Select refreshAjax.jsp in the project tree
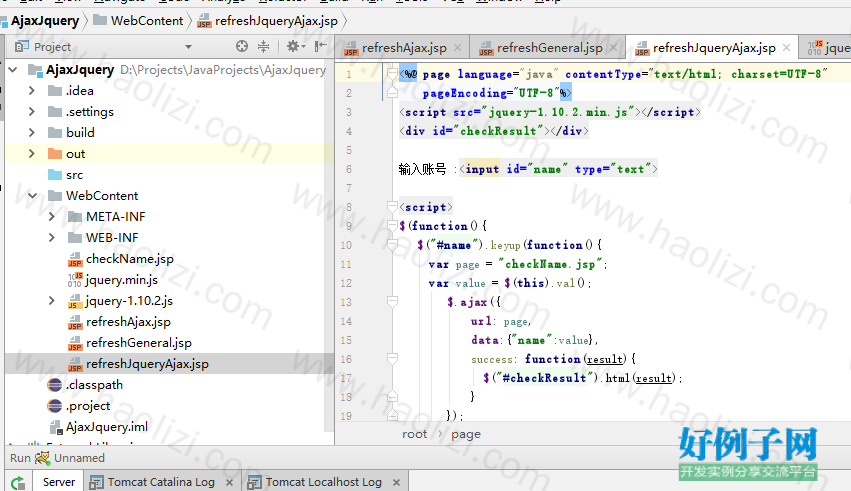This screenshot has width=851, height=491. 128,322
